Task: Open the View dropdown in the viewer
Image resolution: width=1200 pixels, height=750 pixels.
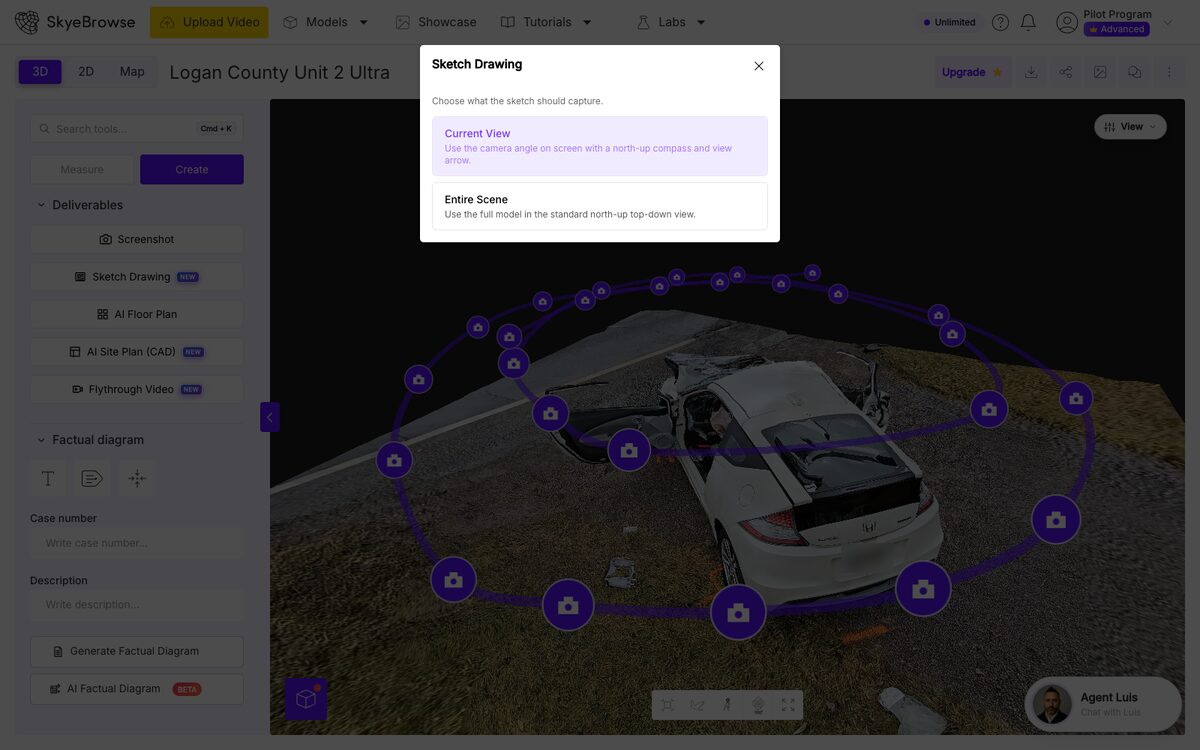Action: 1130,127
